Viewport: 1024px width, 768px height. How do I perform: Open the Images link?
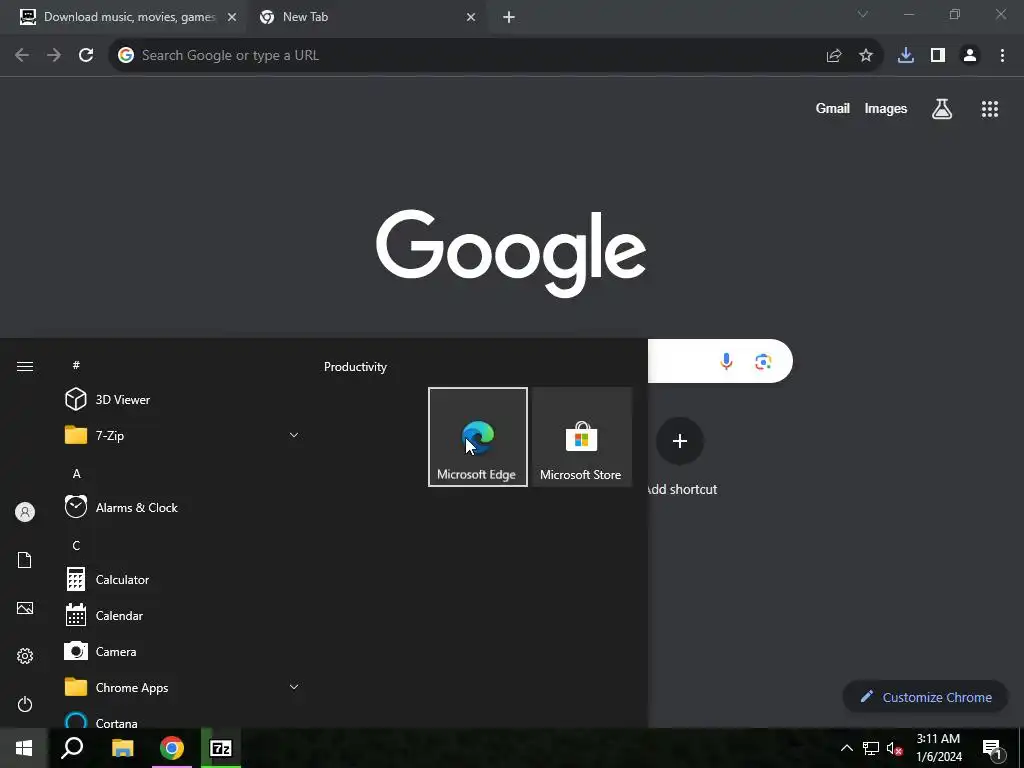(886, 108)
